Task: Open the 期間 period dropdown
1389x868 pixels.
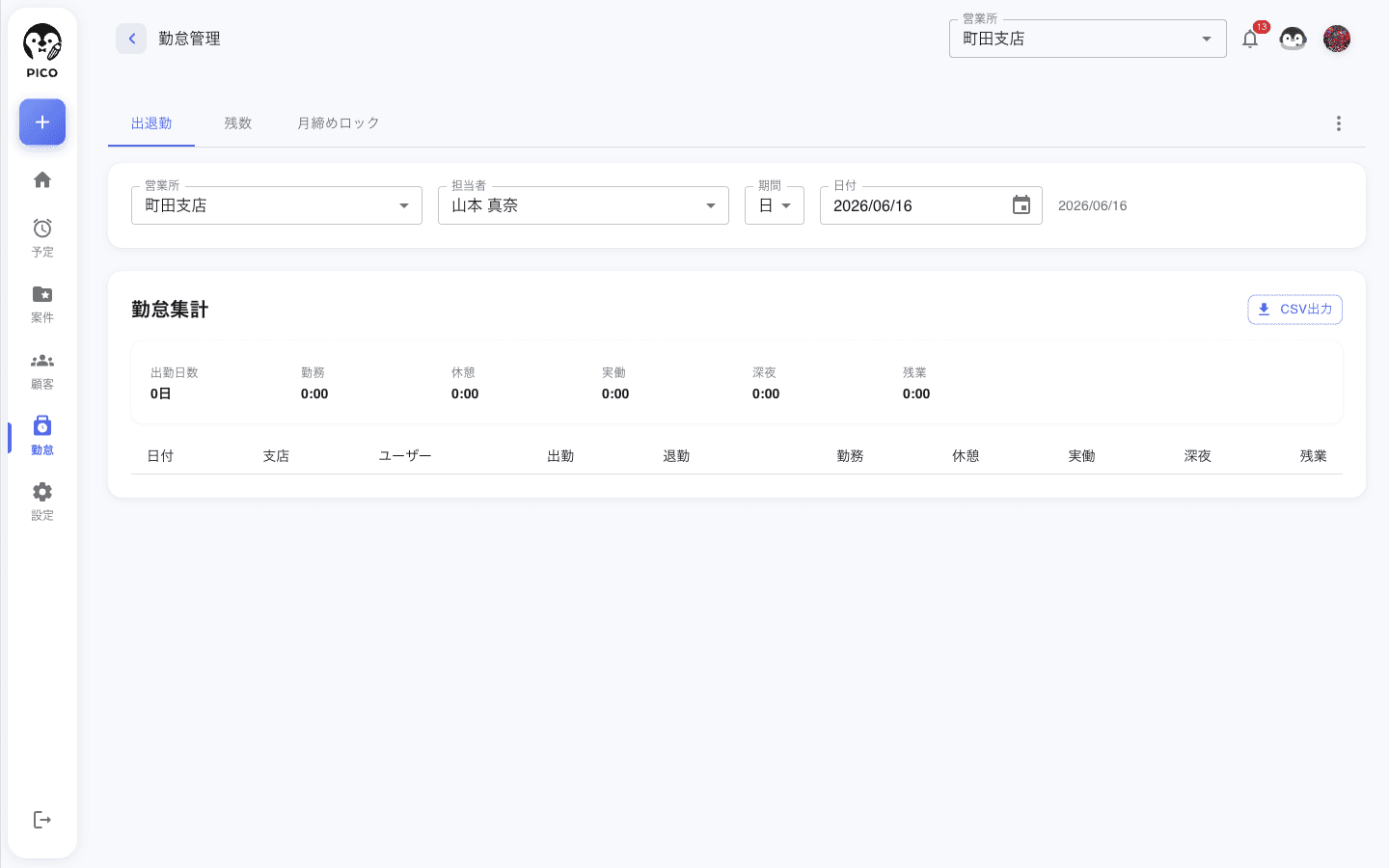Action: tap(775, 205)
